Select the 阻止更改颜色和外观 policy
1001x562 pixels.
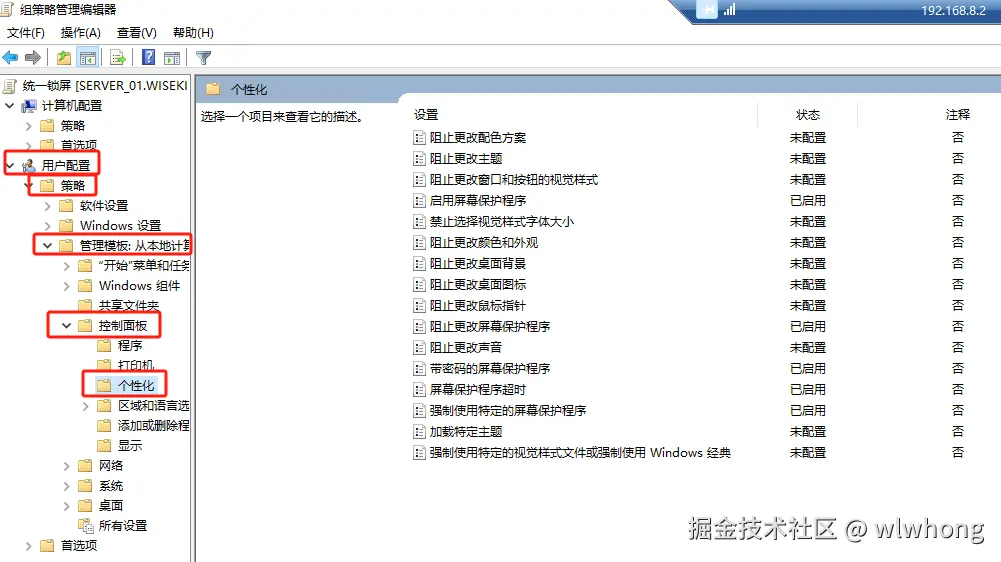pyautogui.click(x=483, y=243)
